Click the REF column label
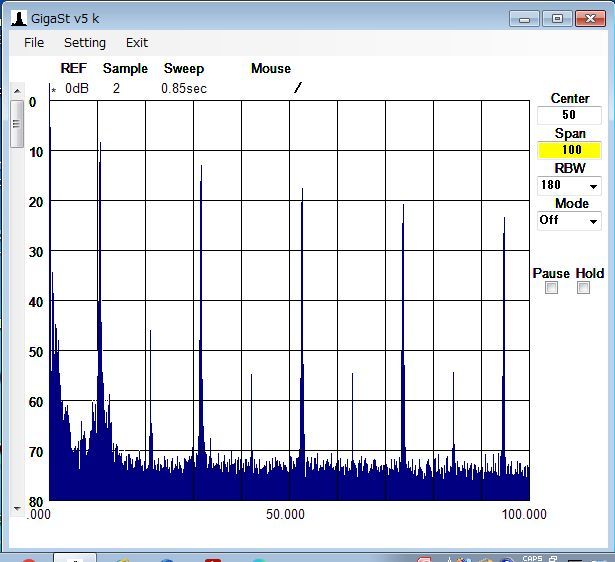This screenshot has width=615, height=562. (x=74, y=68)
